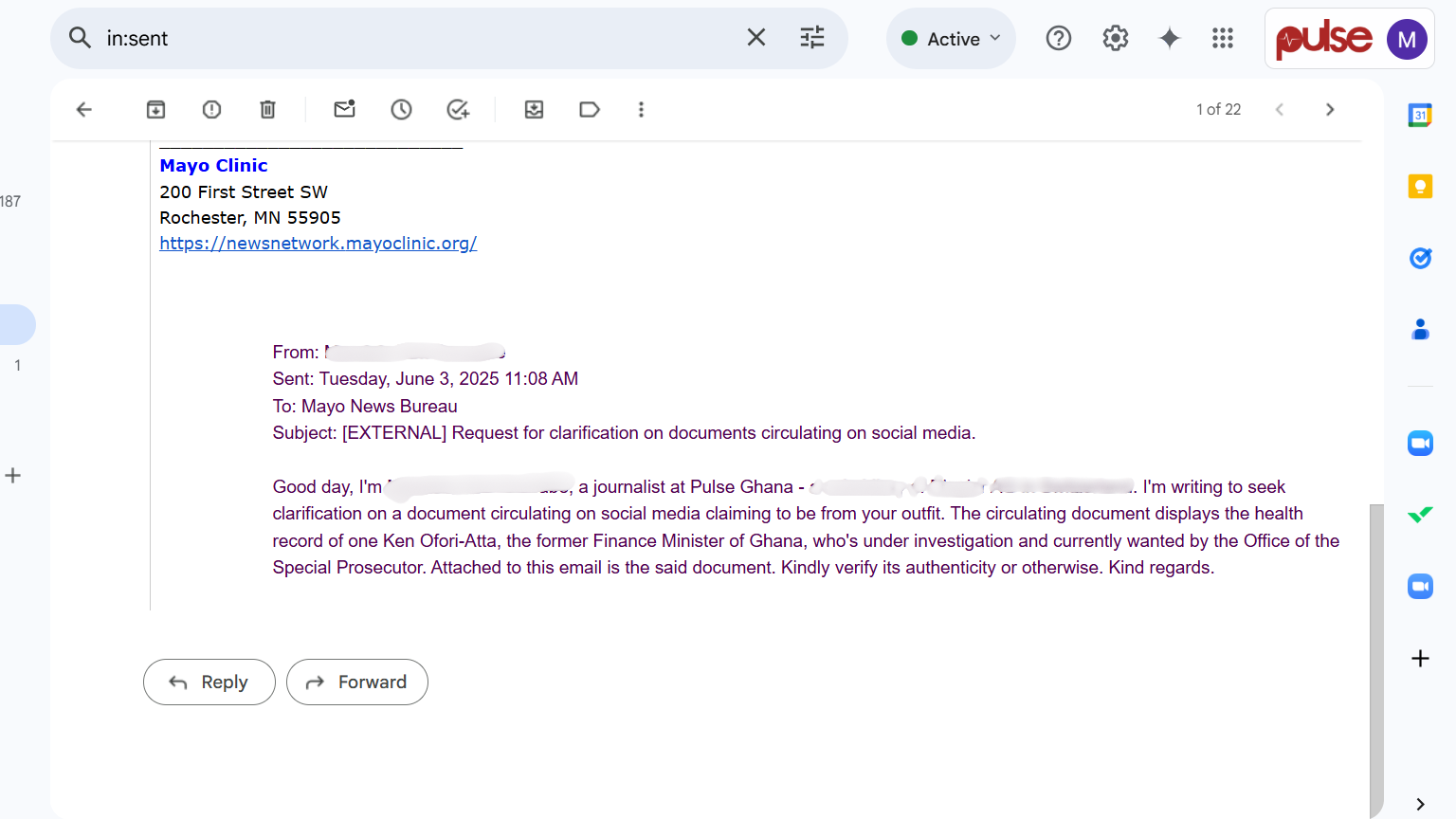This screenshot has height=819, width=1456.
Task: Click the 'Rochester, MN 55905' line
Action: (x=250, y=218)
